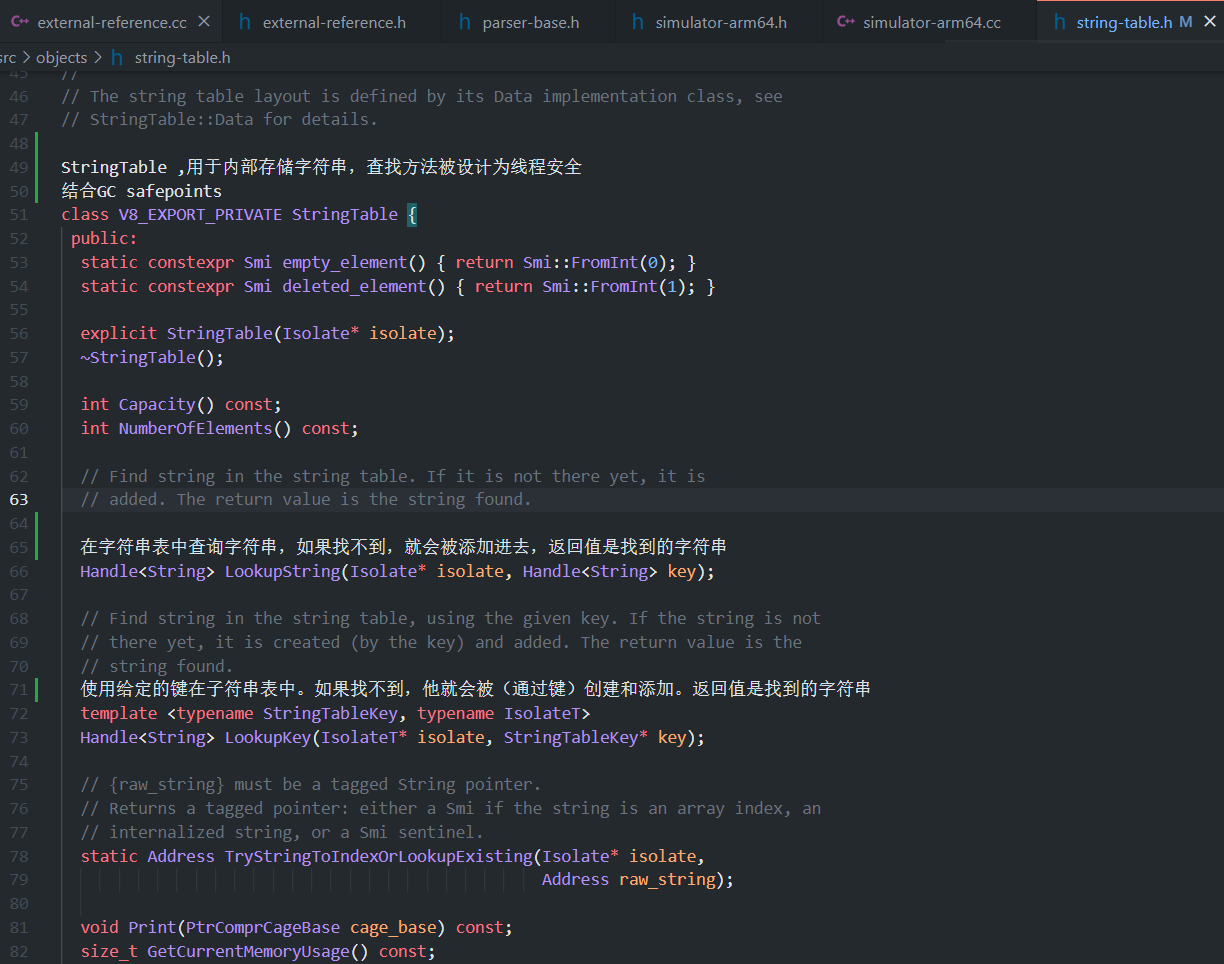
Task: Click the green change marker beside line 49
Action: (x=36, y=167)
